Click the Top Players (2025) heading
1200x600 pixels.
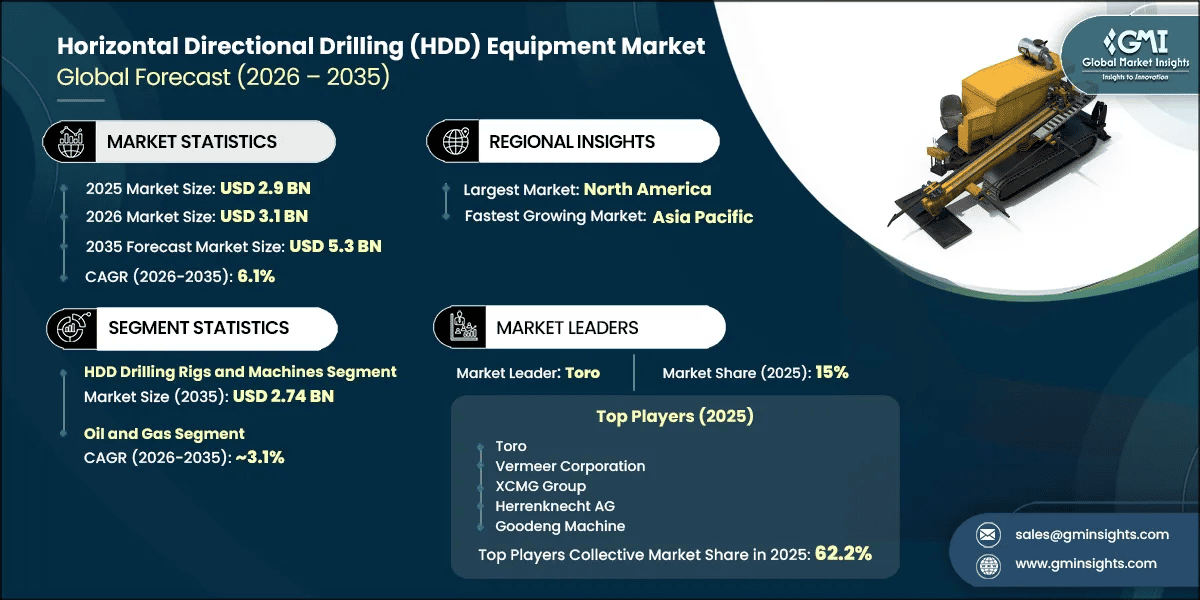coord(675,415)
